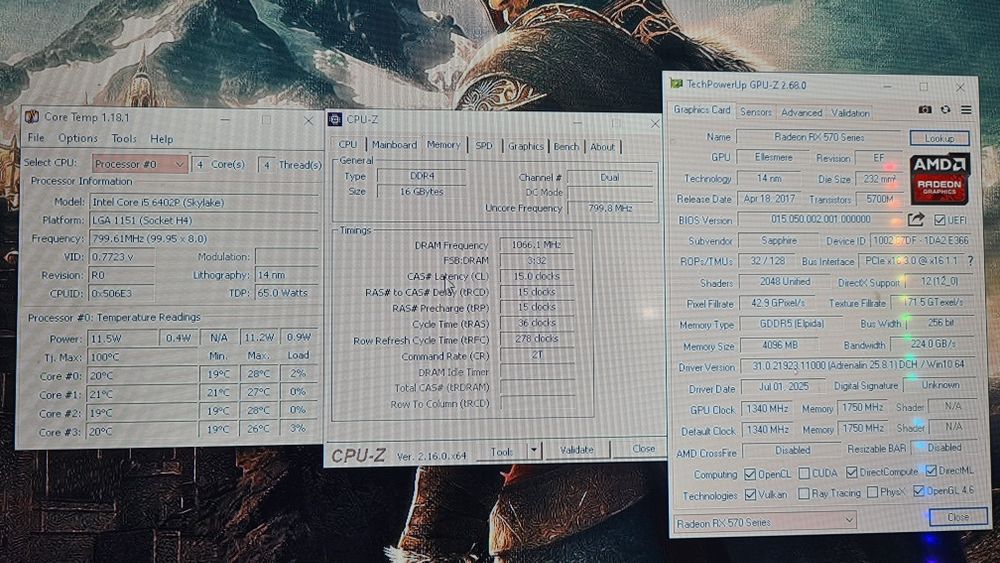The height and width of the screenshot is (563, 1000).
Task: Click the BIOS Version share/export icon
Action: pyautogui.click(x=916, y=219)
